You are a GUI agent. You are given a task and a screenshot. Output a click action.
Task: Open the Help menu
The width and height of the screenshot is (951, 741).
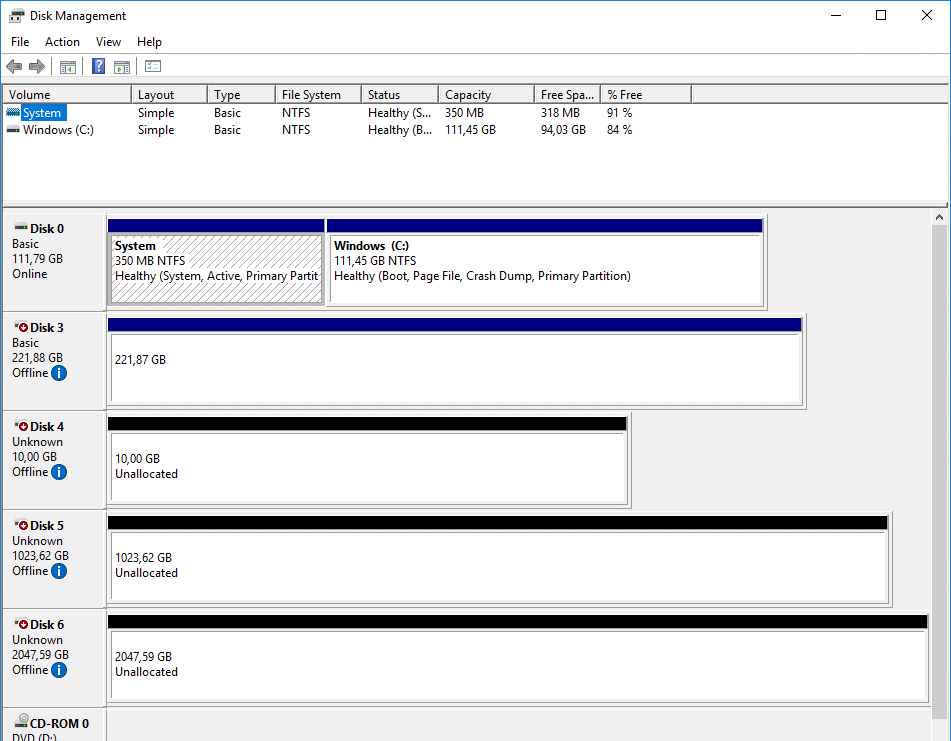click(x=149, y=42)
